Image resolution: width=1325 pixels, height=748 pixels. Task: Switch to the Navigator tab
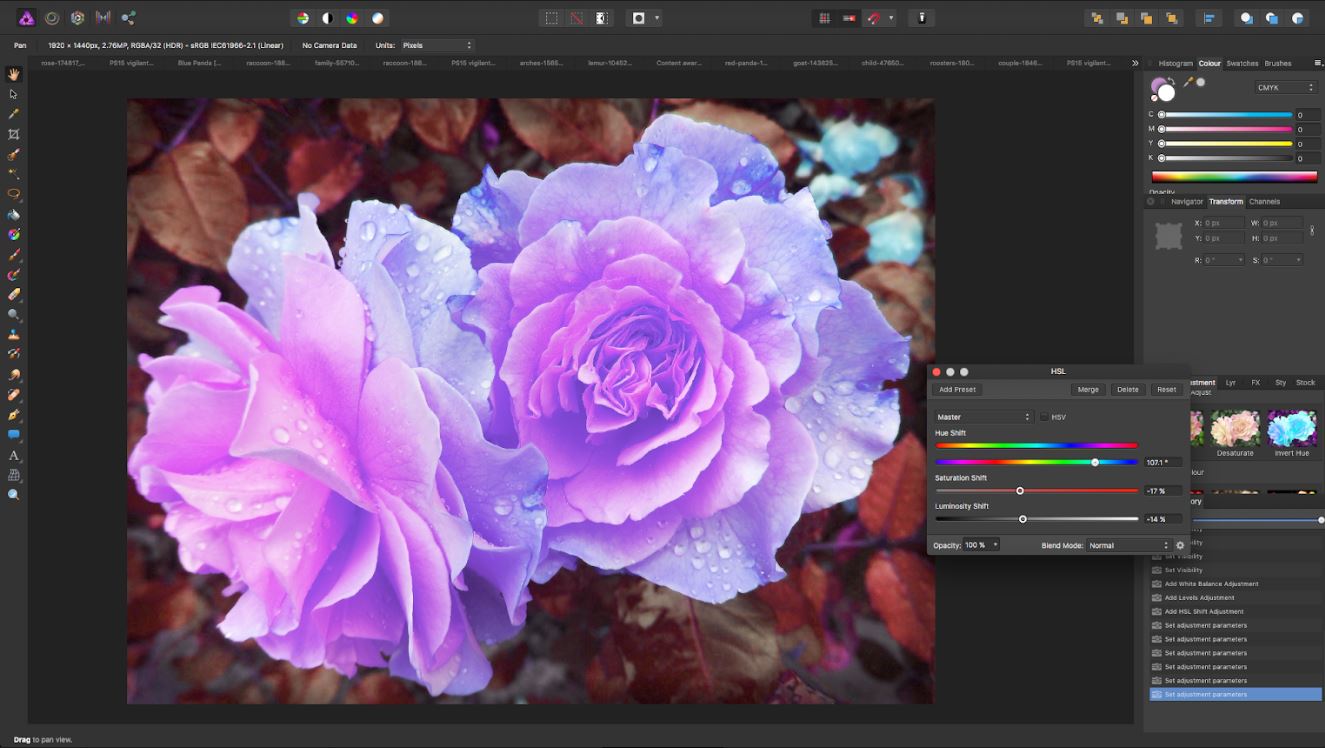click(1187, 201)
